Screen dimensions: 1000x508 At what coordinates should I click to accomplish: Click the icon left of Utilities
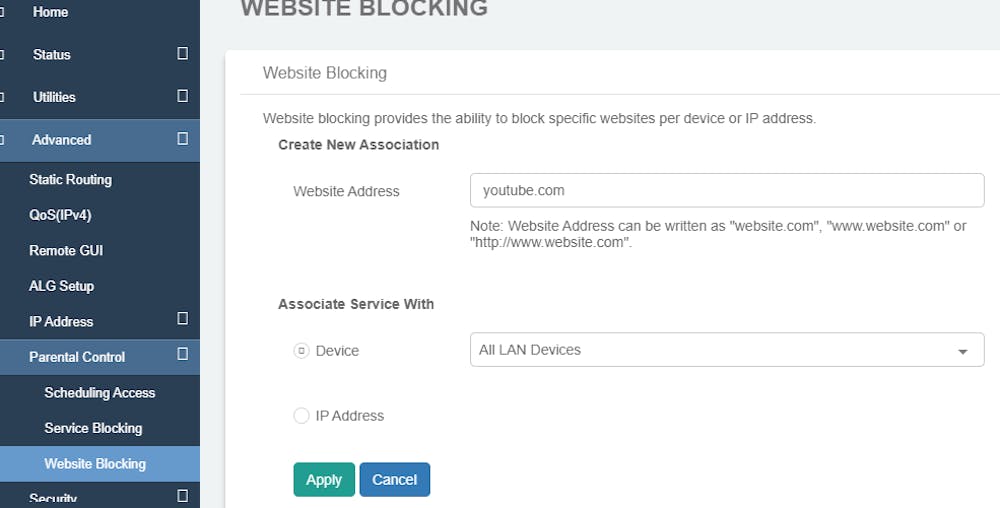coord(3,97)
